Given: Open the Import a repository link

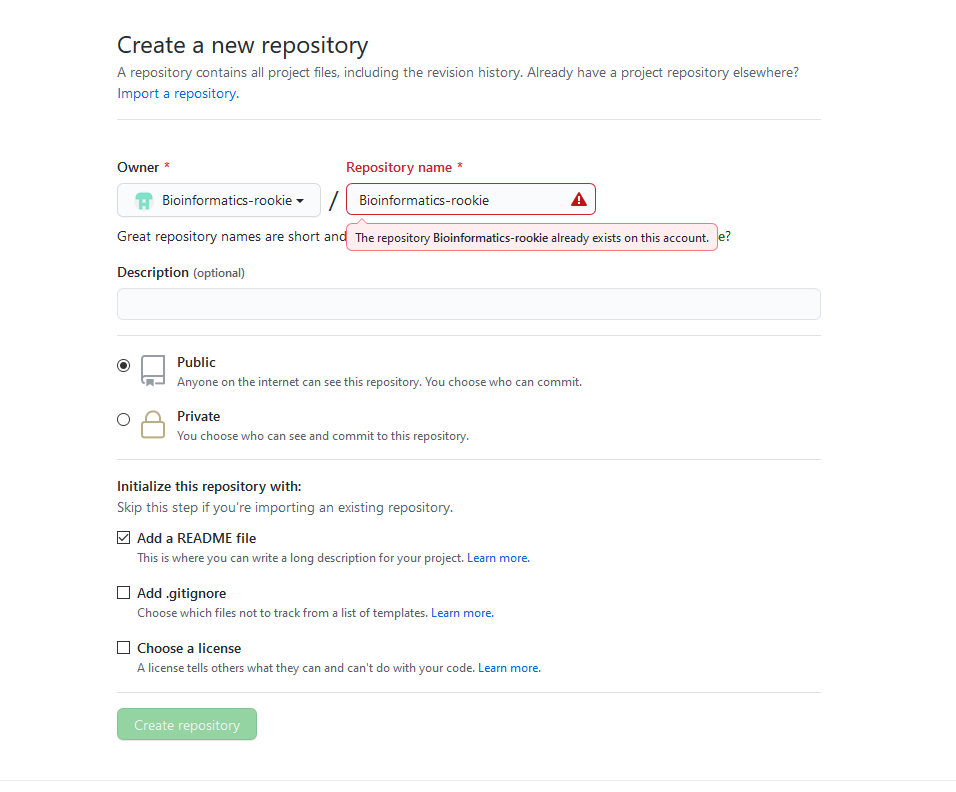Looking at the screenshot, I should pos(177,94).
